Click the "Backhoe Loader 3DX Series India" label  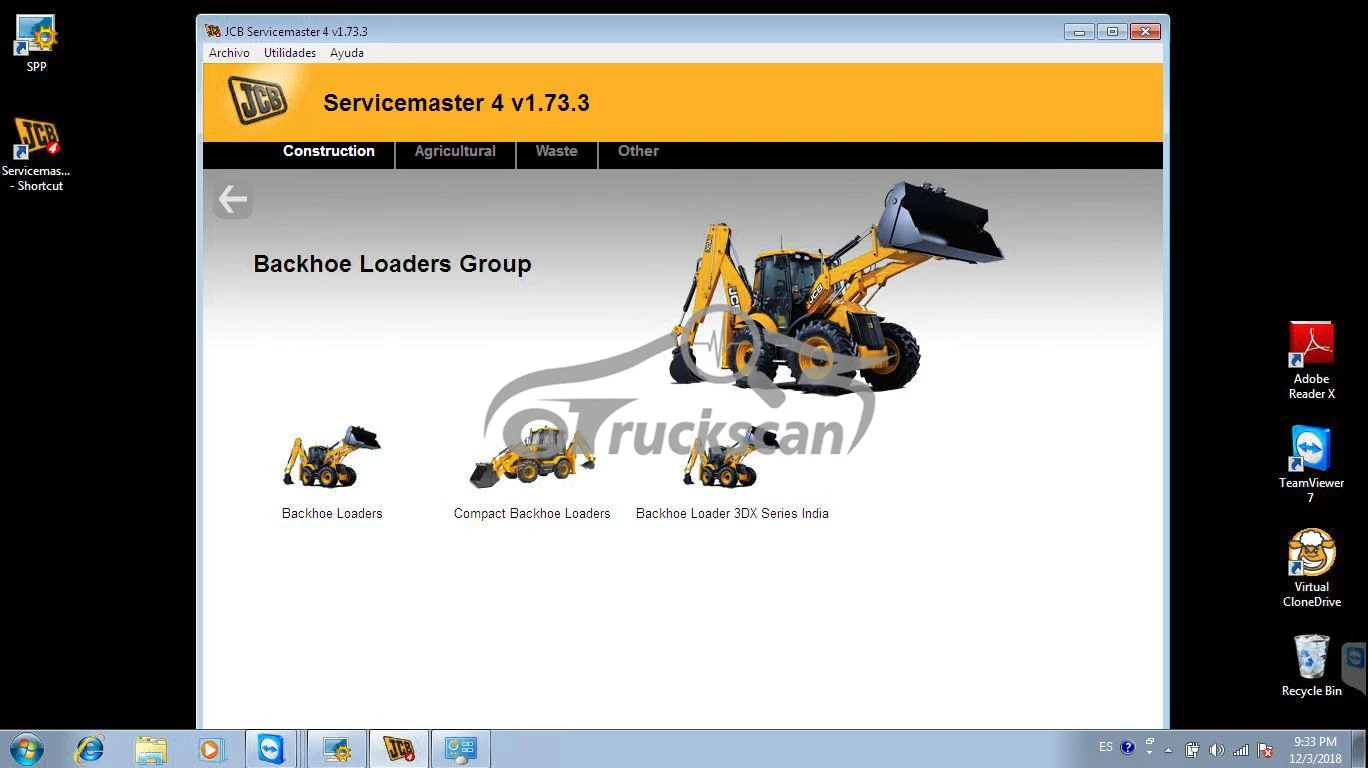[x=732, y=514]
